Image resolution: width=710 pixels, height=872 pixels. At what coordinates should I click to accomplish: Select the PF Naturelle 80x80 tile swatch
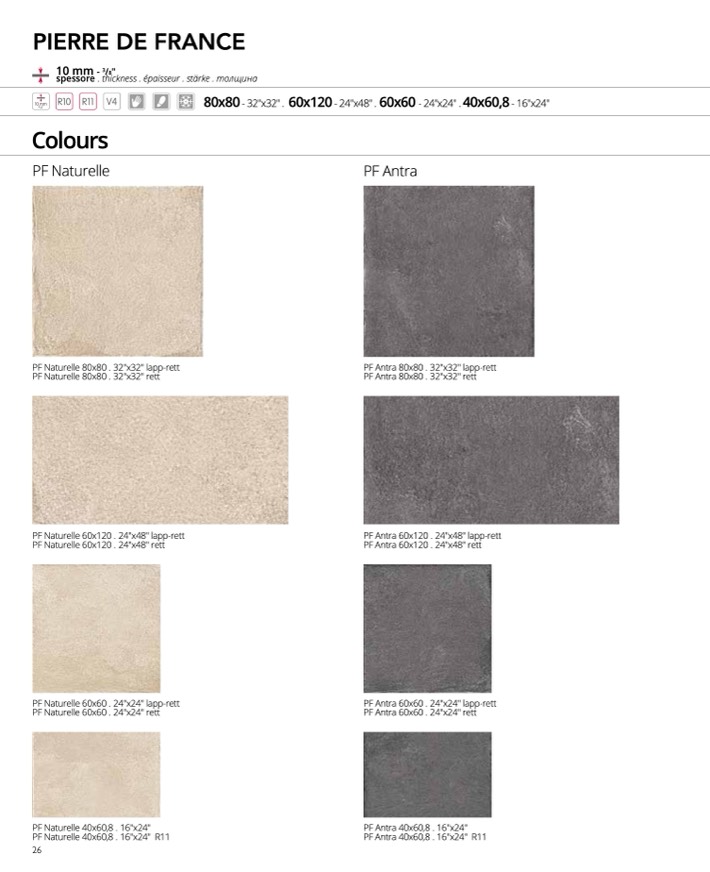[117, 271]
